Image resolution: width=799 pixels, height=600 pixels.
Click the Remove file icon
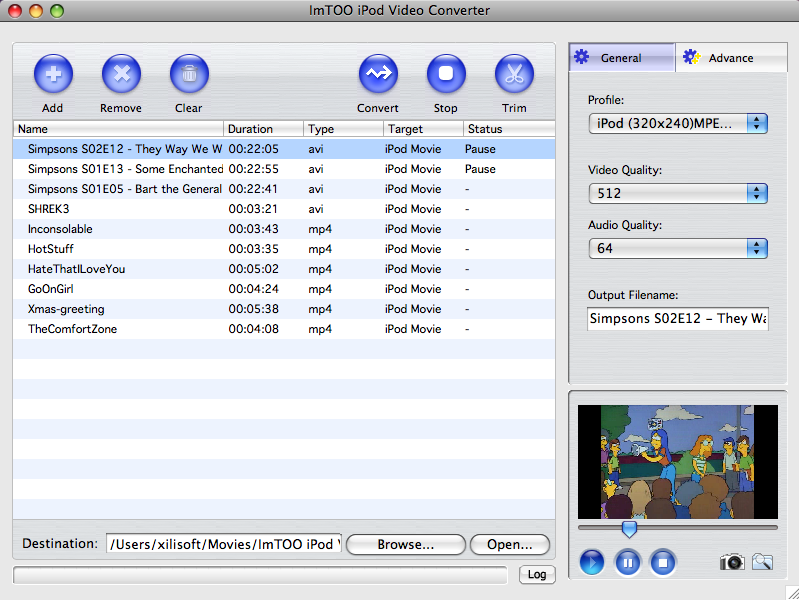tap(121, 74)
